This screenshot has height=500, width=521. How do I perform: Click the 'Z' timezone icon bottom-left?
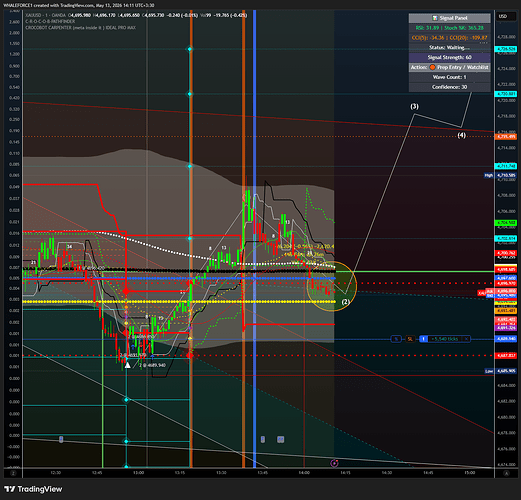click(x=13, y=473)
